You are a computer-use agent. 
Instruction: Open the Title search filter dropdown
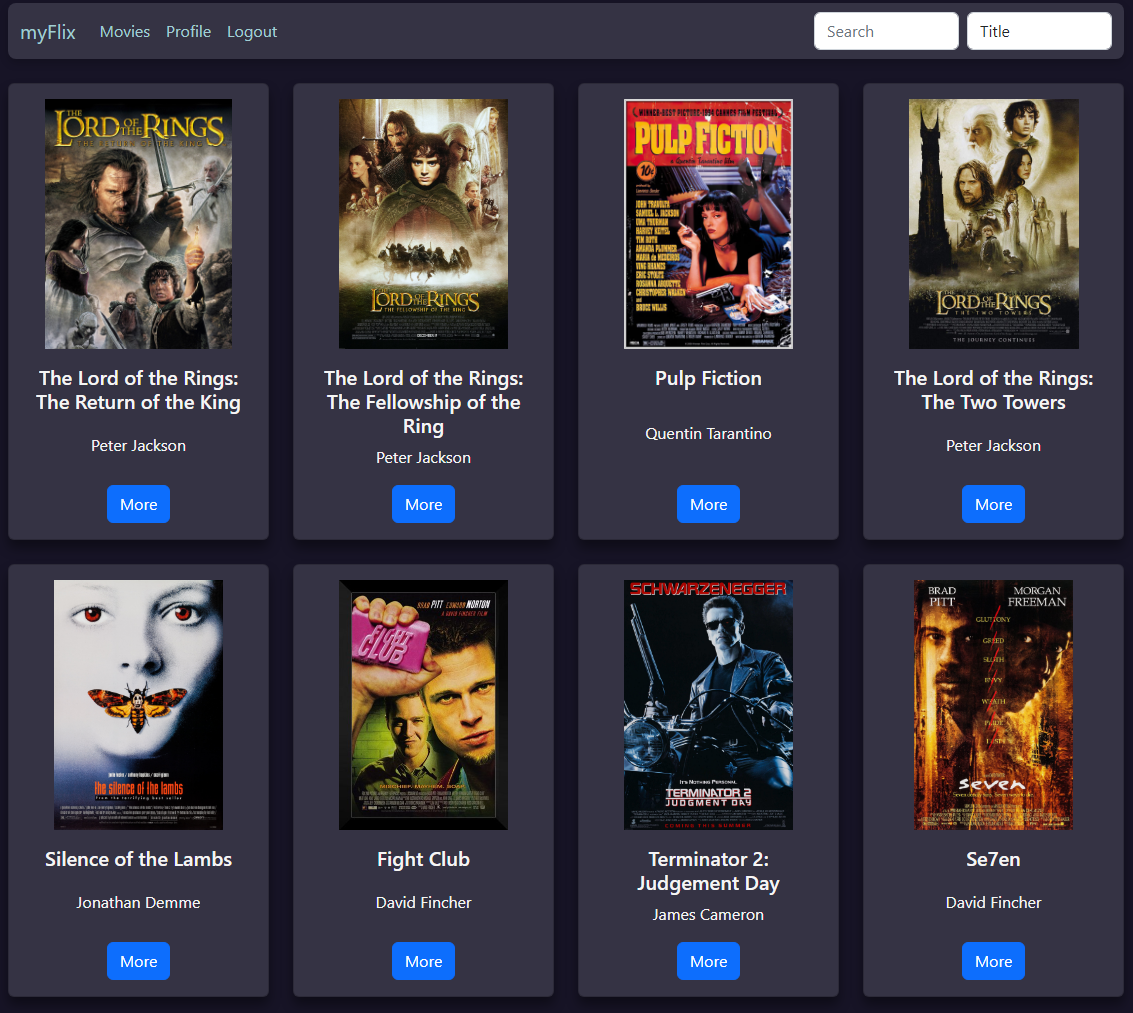pos(1038,31)
